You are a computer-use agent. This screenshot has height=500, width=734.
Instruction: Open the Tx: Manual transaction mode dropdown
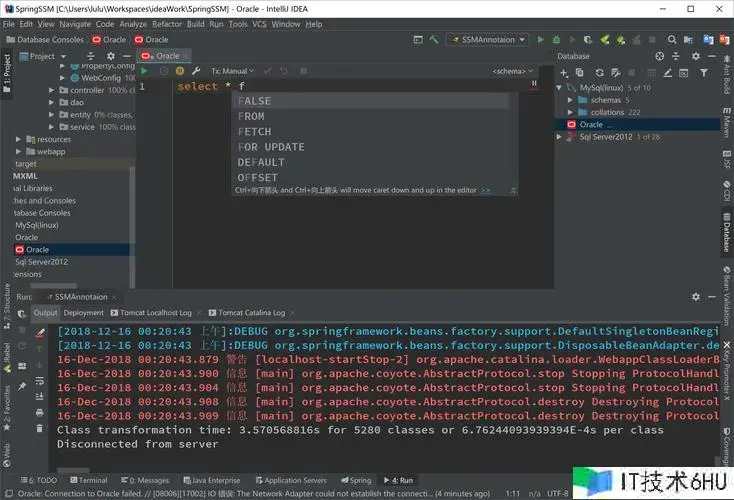(232, 71)
